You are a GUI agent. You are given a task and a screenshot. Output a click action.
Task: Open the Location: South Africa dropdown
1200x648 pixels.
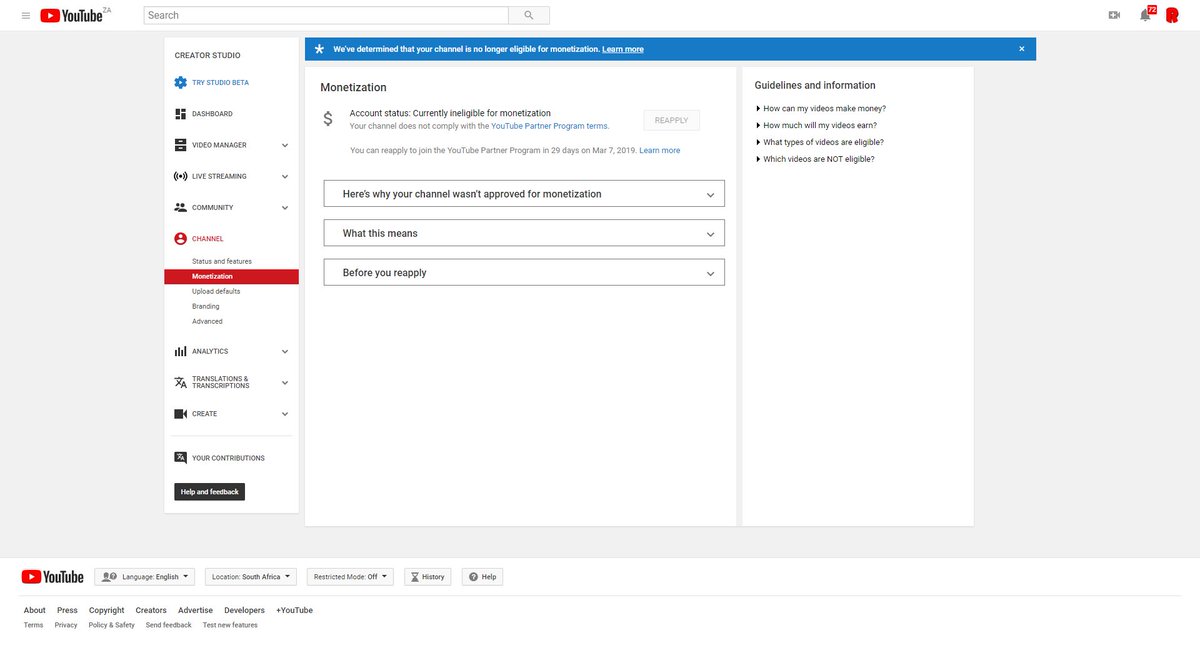pyautogui.click(x=251, y=577)
